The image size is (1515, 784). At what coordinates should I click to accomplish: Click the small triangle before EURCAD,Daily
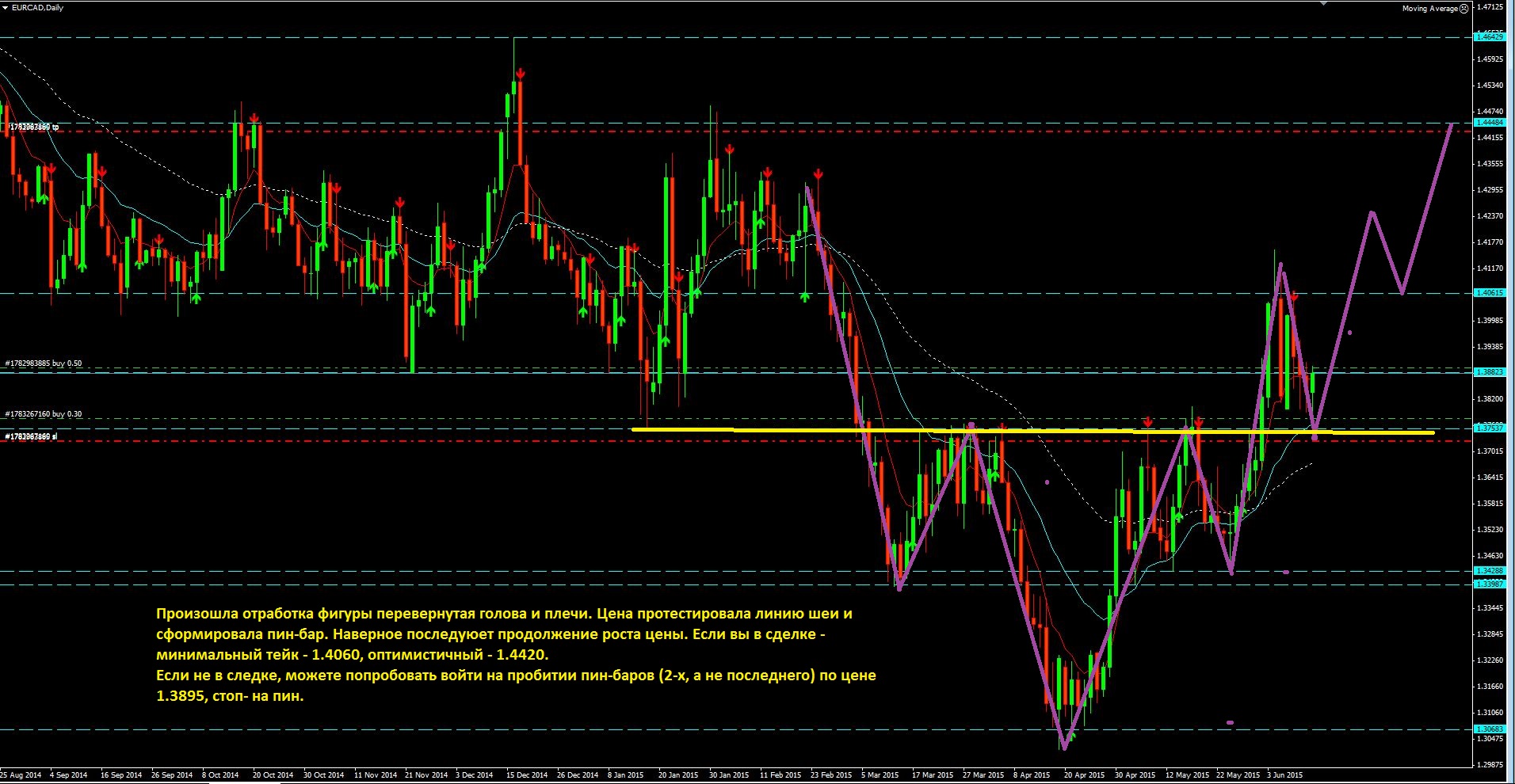tap(6, 8)
